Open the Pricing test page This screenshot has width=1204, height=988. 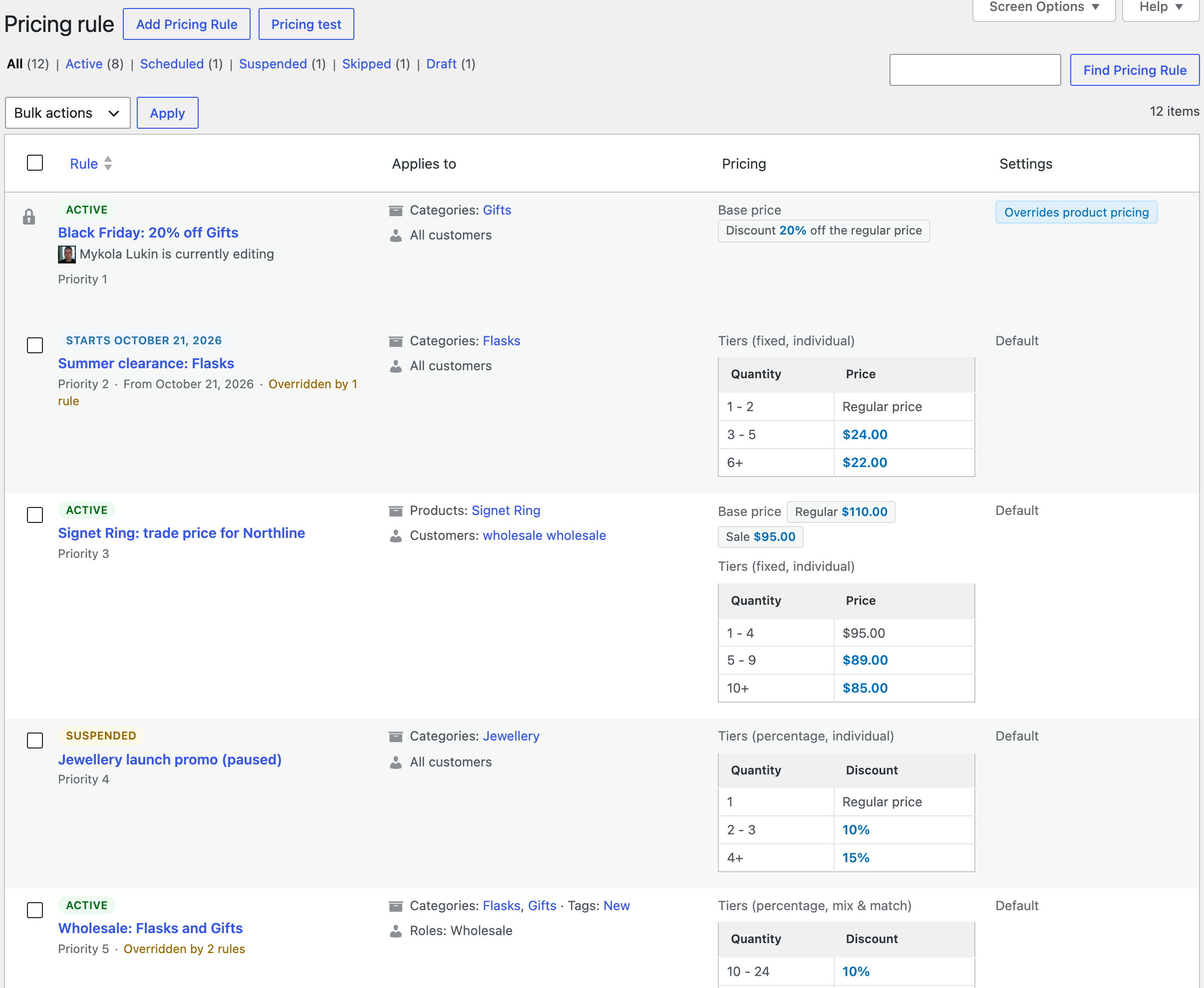pyautogui.click(x=306, y=24)
